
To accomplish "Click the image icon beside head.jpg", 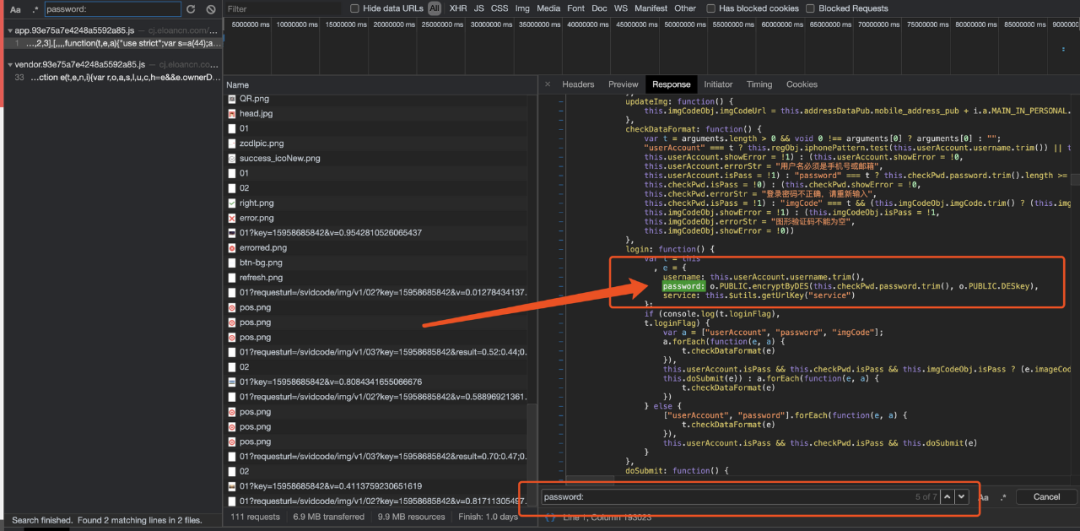I will point(232,114).
